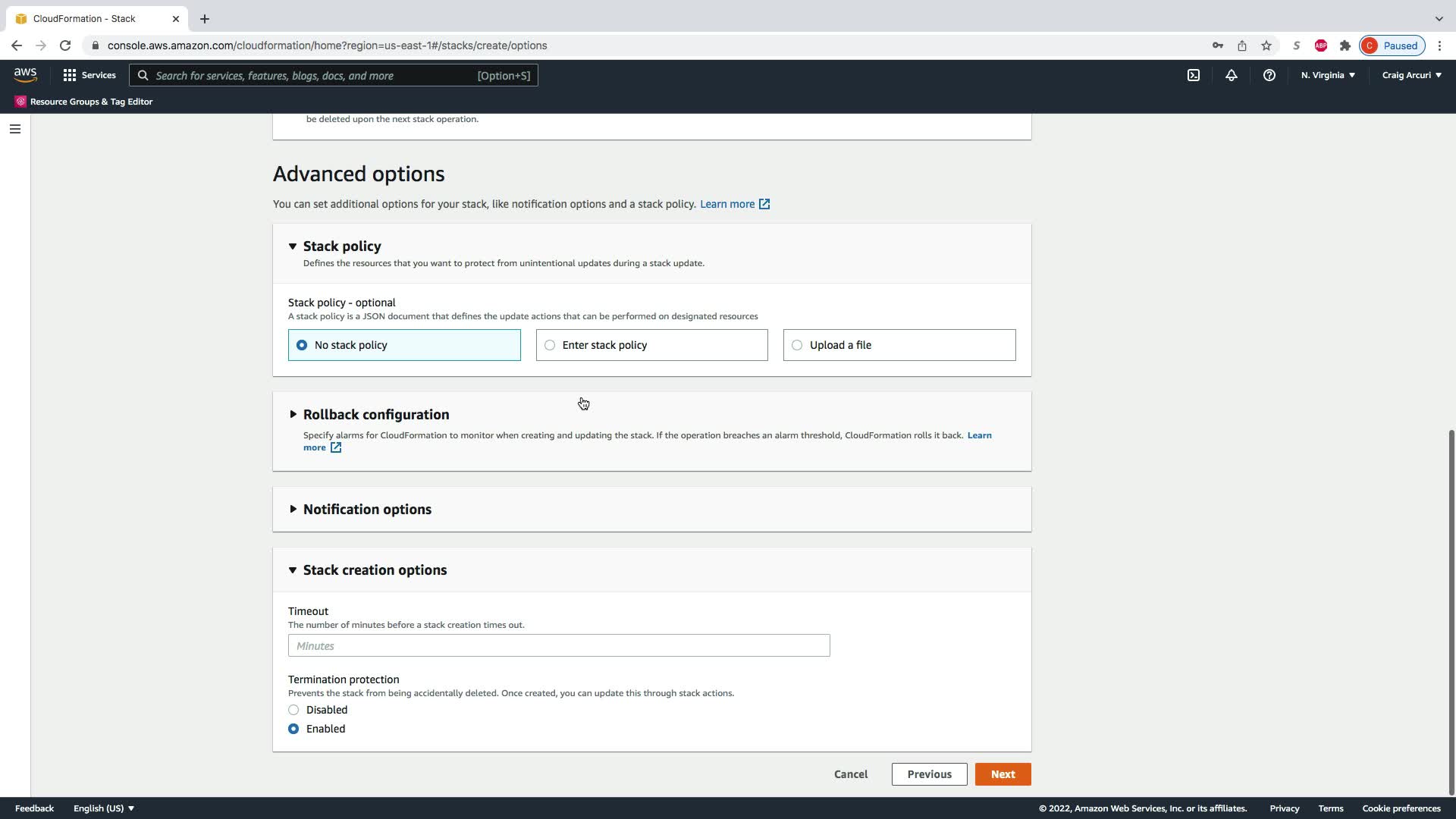Select Enter stack policy option
The image size is (1456, 819).
[x=550, y=345]
